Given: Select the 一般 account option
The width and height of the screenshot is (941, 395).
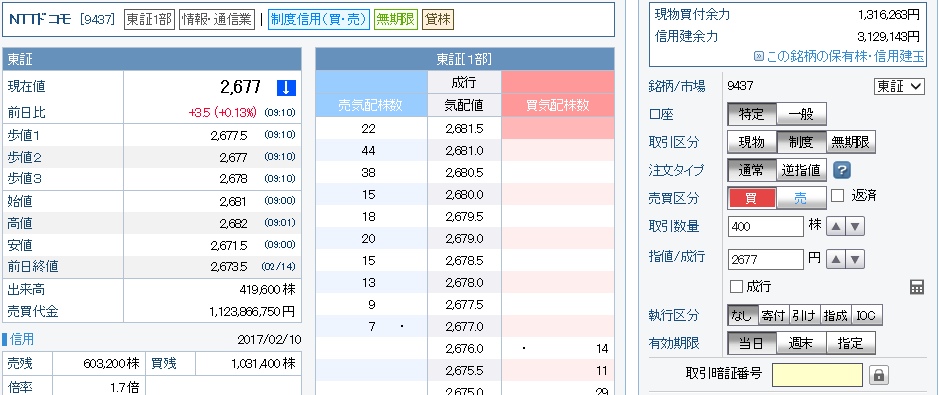Looking at the screenshot, I should (x=801, y=114).
